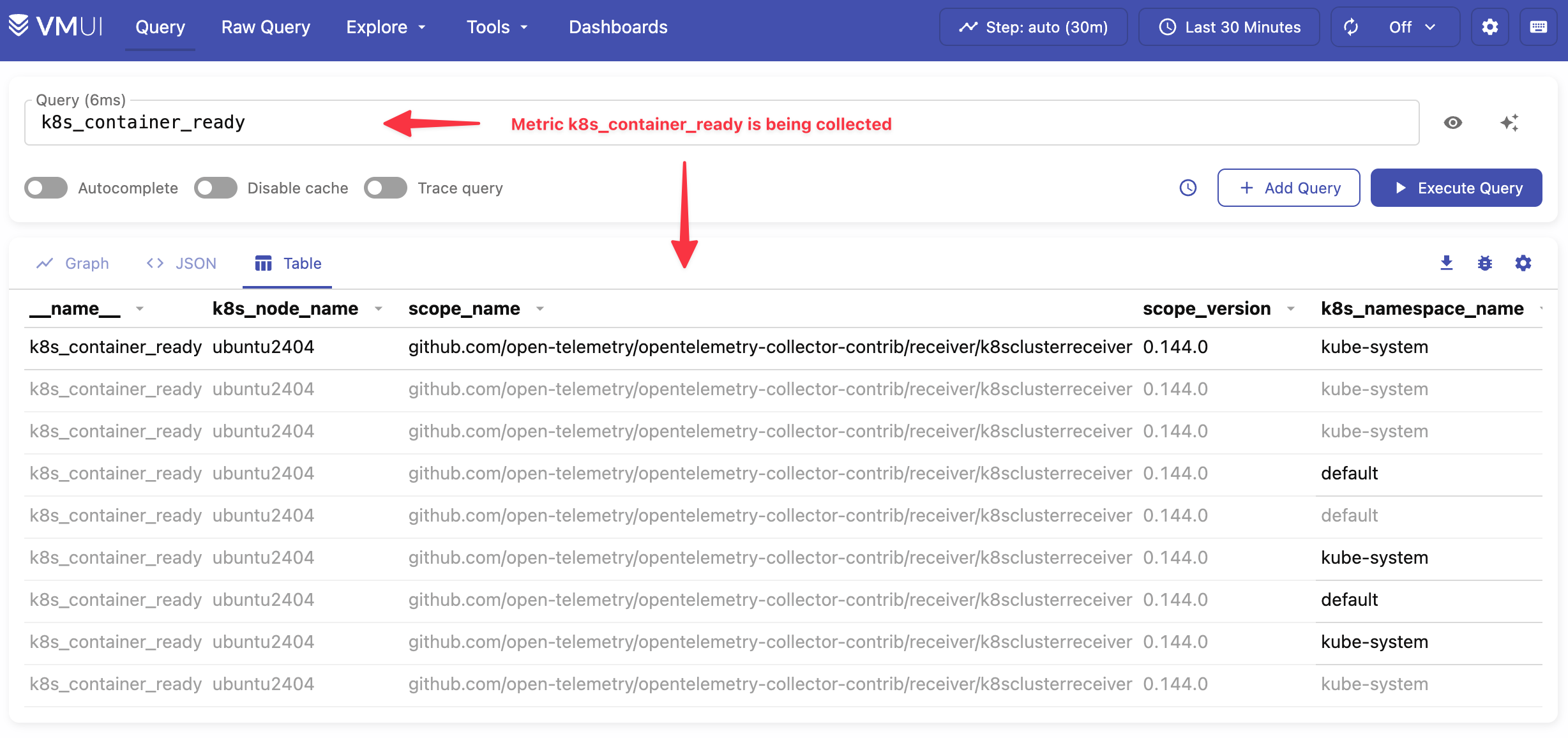
Task: Open global VMUI settings gear
Action: [1490, 27]
